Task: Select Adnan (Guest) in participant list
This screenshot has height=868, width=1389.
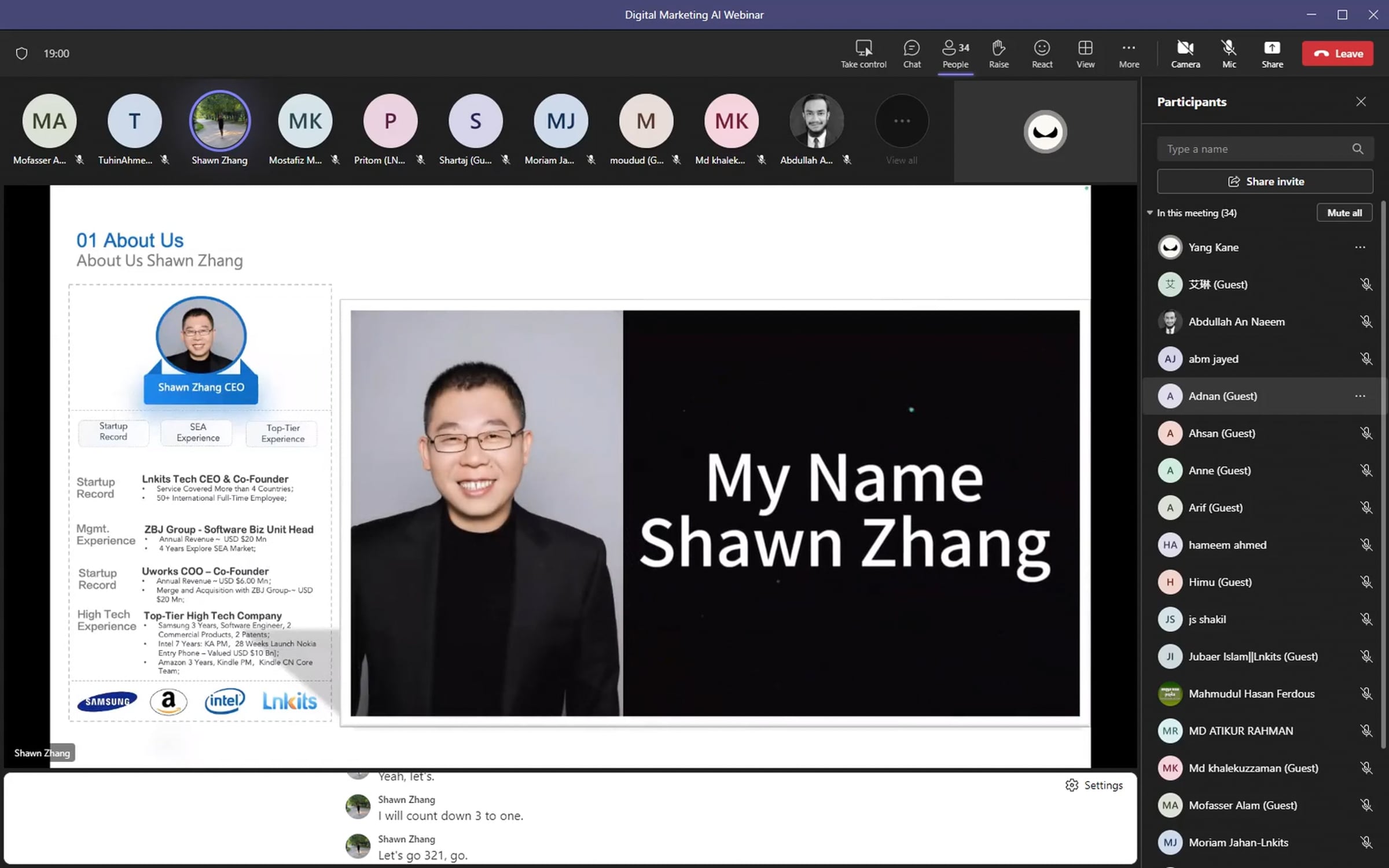Action: pos(1222,396)
